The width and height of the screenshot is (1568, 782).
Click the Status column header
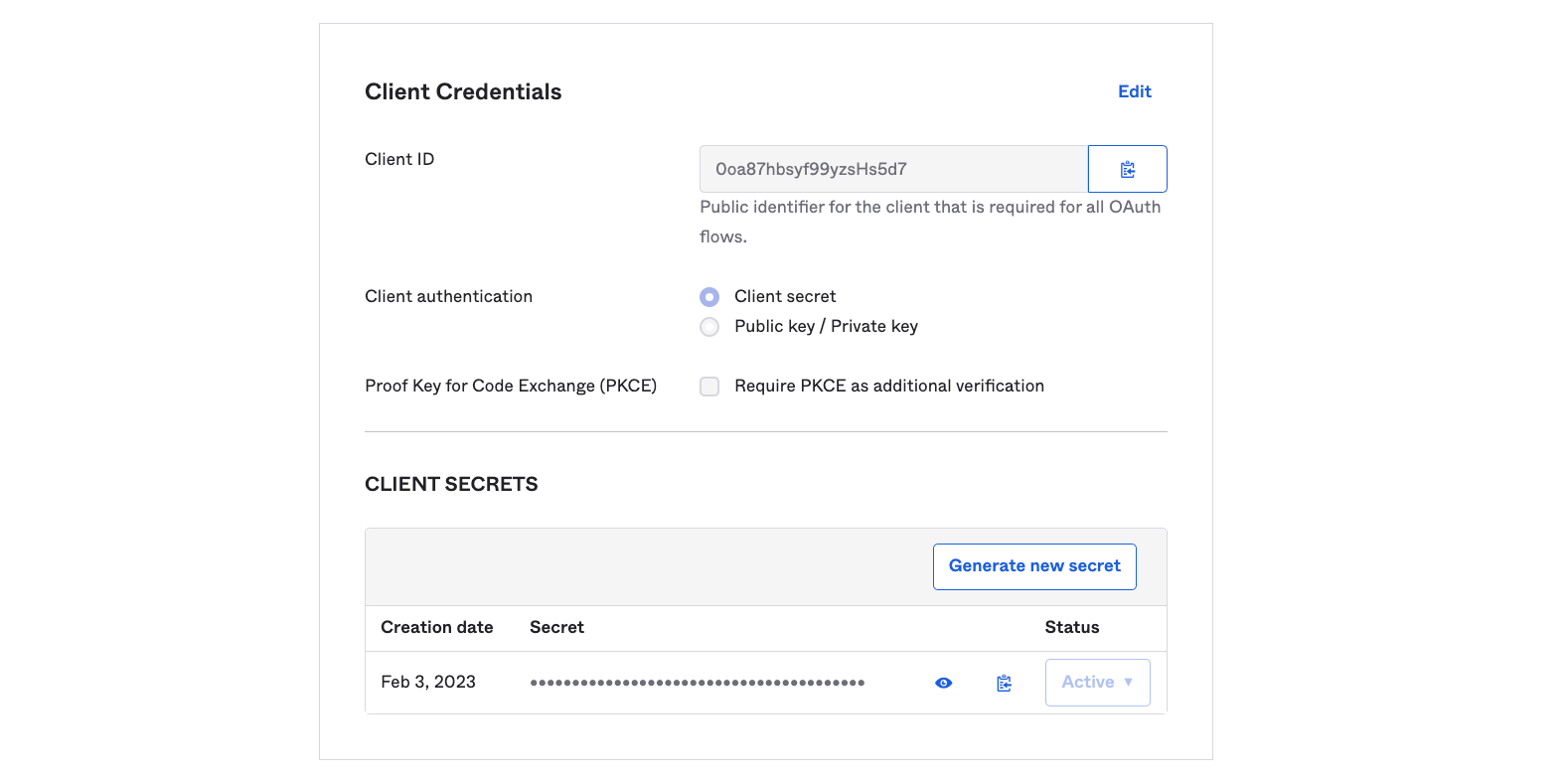[x=1071, y=627]
